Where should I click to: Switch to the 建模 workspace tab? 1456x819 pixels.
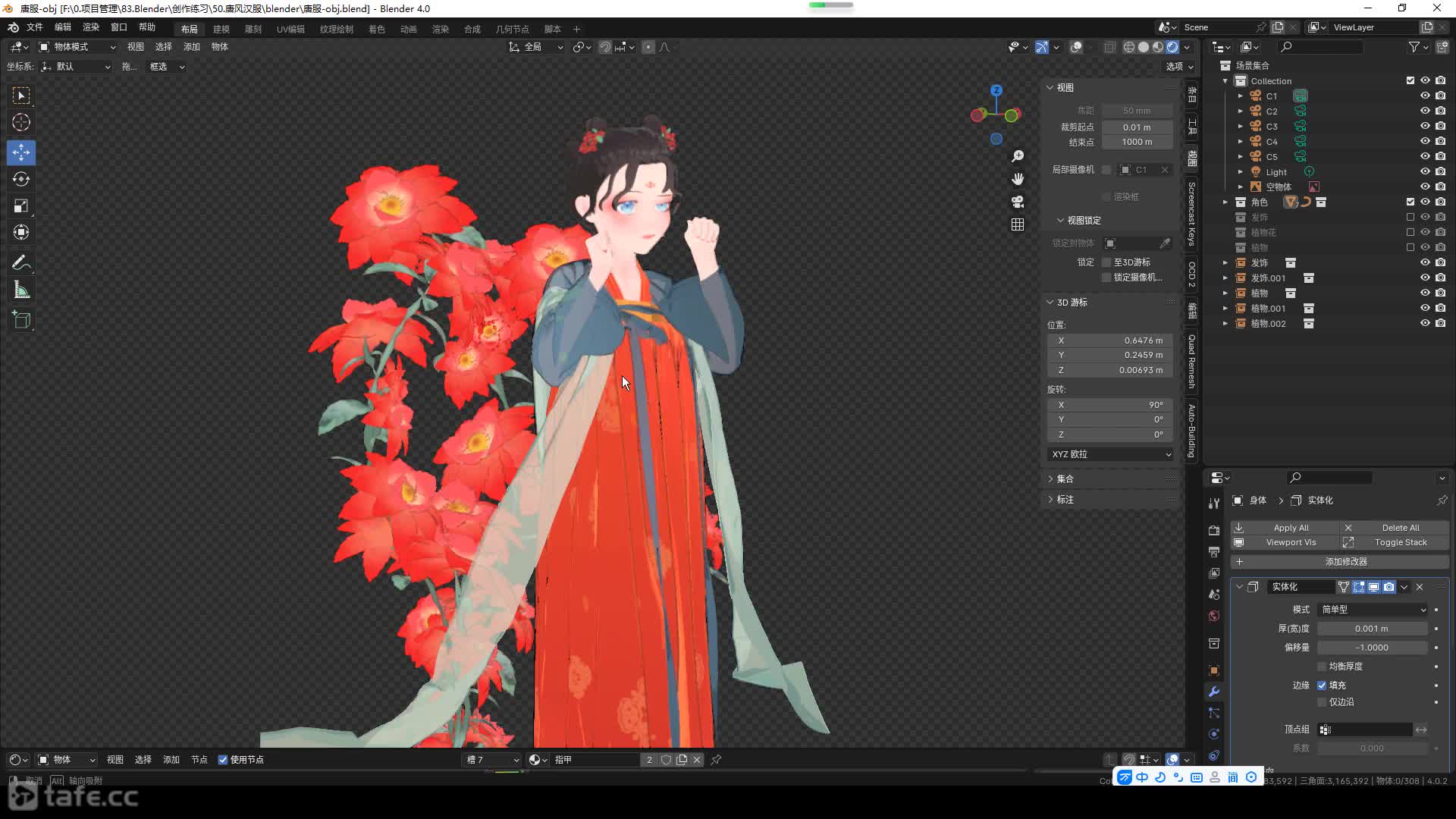click(221, 29)
